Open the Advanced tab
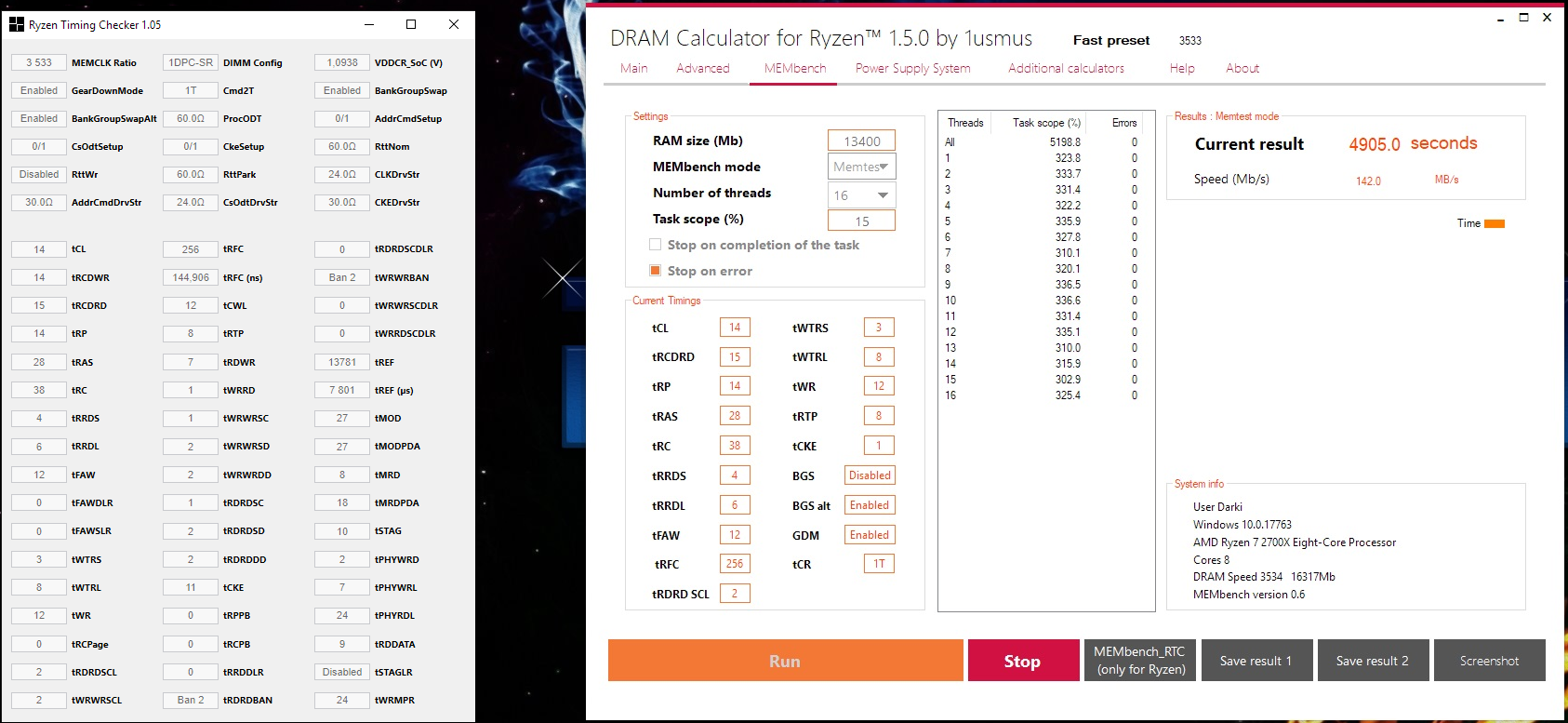Viewport: 1568px width, 723px height. tap(703, 68)
